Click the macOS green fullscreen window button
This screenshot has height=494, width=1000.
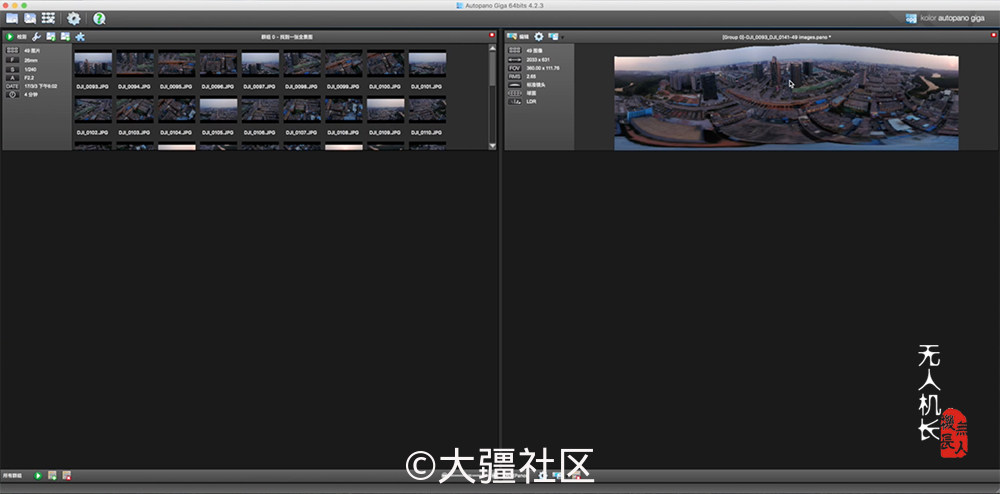[24, 5]
